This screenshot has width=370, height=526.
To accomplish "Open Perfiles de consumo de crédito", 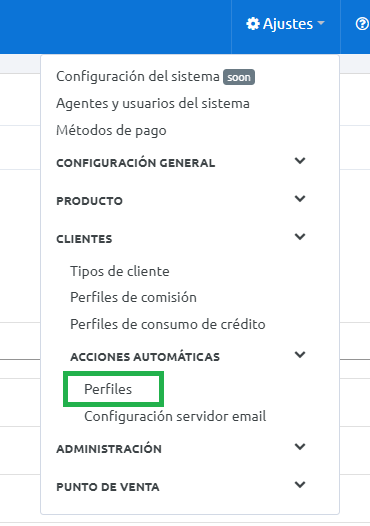I will (x=168, y=324).
